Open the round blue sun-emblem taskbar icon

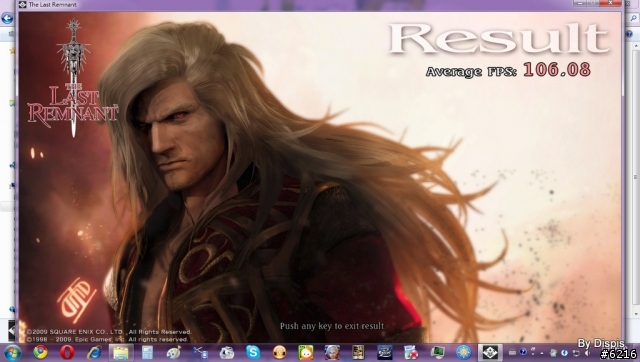click(x=464, y=352)
